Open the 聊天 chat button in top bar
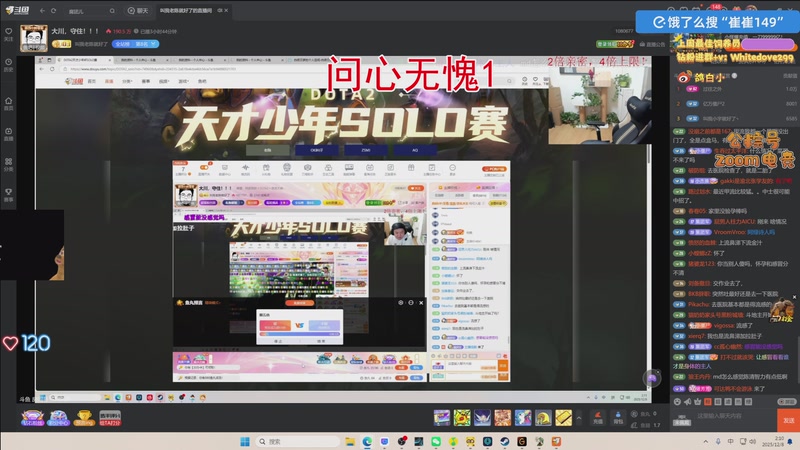Image resolution: width=800 pixels, height=450 pixels. pos(138,11)
